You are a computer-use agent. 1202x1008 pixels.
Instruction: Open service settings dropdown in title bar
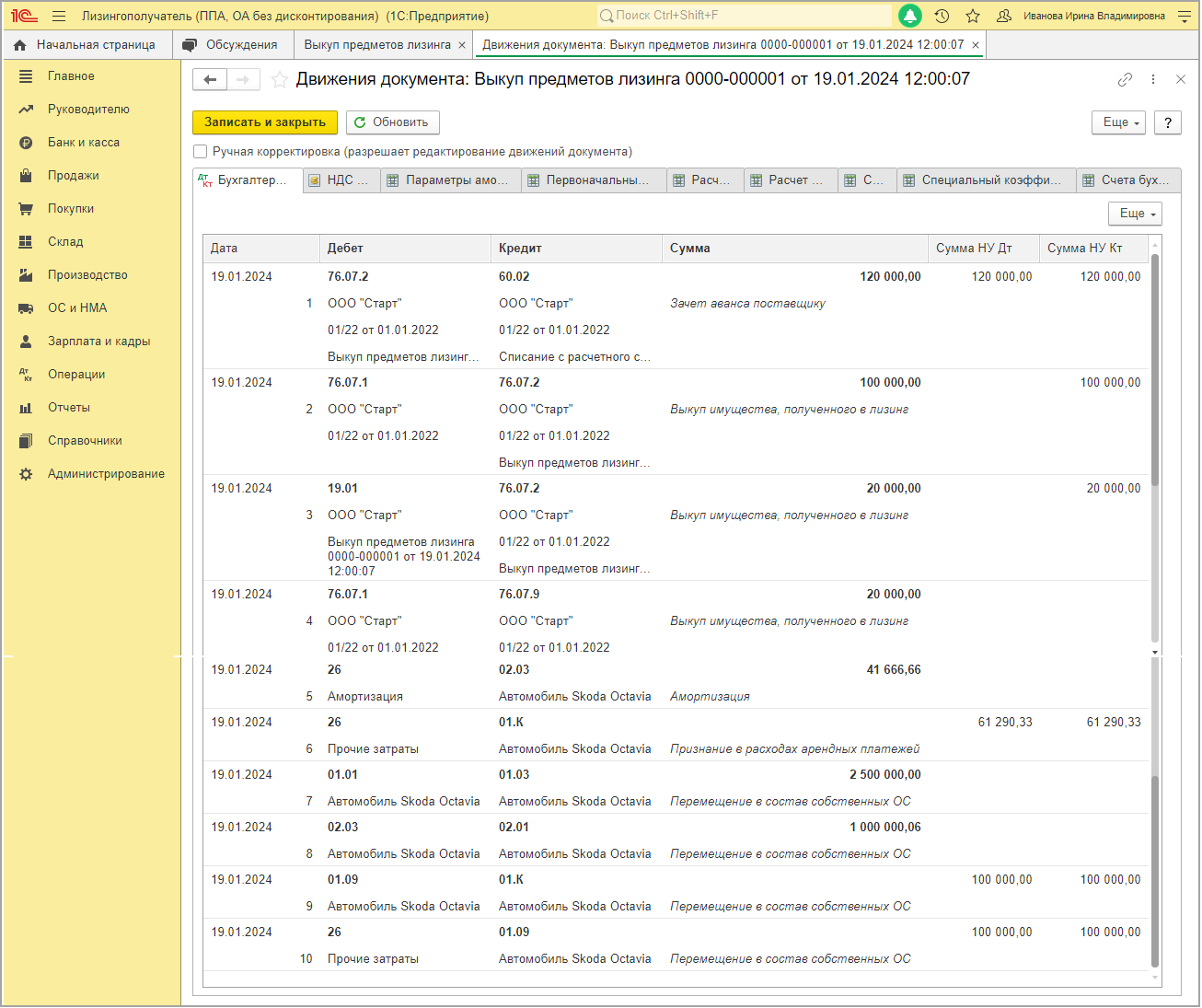[x=1184, y=16]
